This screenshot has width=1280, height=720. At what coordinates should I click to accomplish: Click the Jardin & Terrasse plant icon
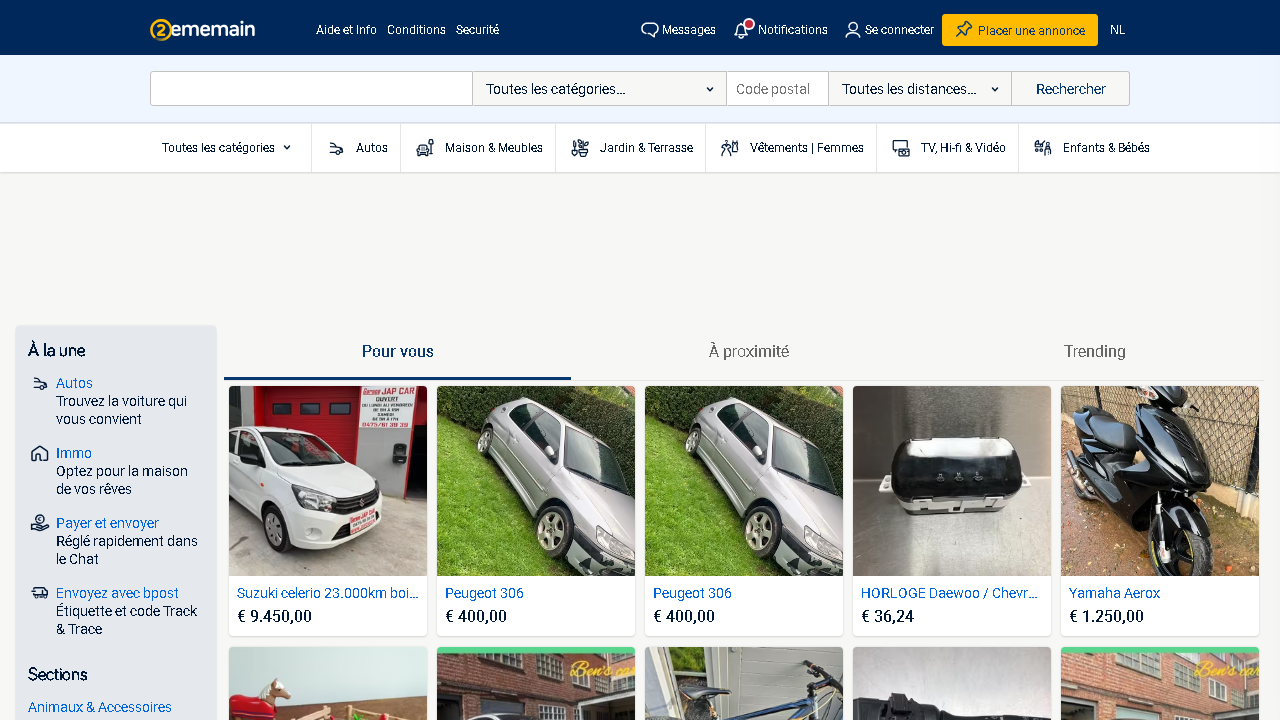click(x=580, y=148)
